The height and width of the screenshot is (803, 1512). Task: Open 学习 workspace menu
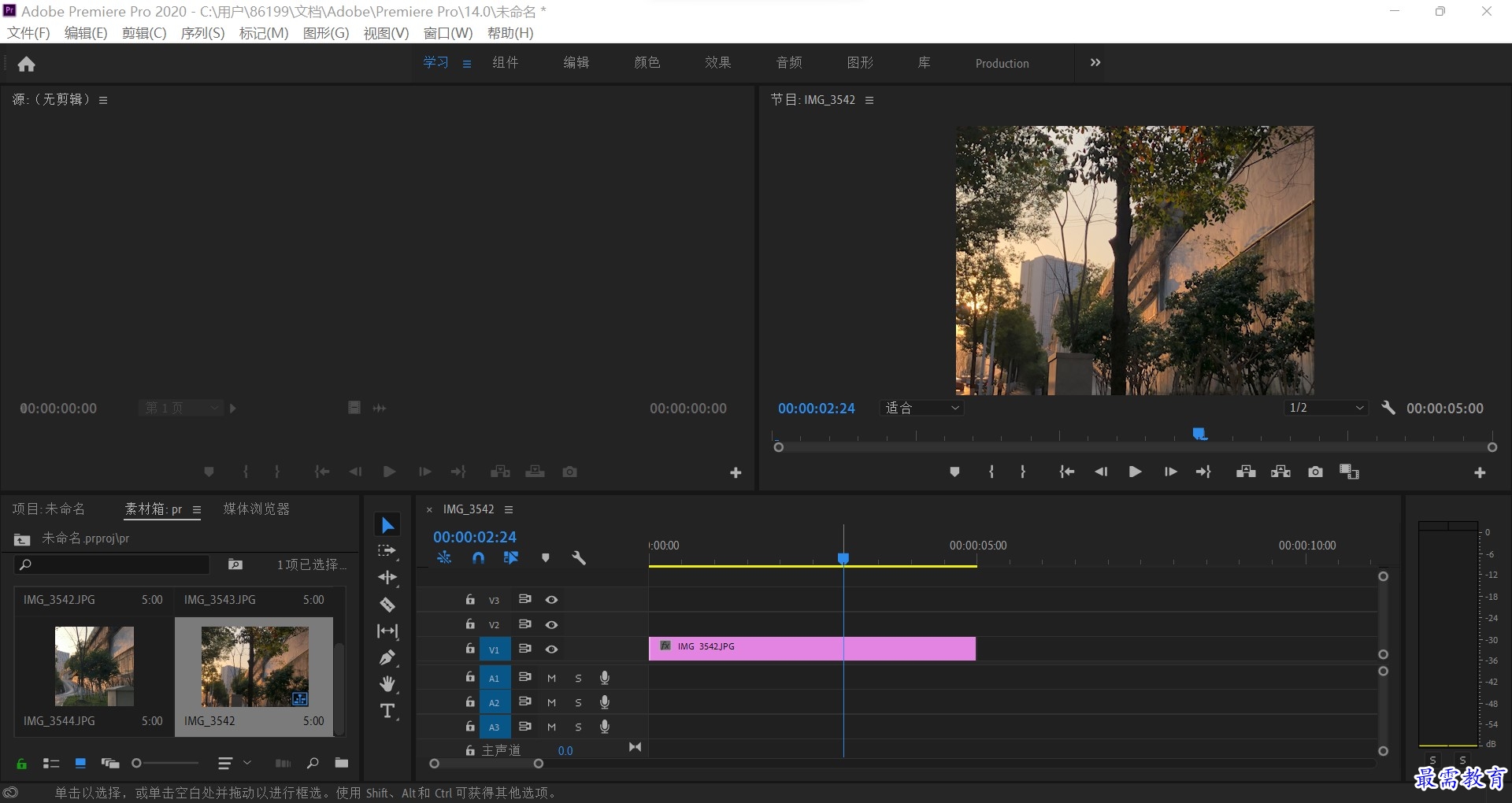point(467,64)
